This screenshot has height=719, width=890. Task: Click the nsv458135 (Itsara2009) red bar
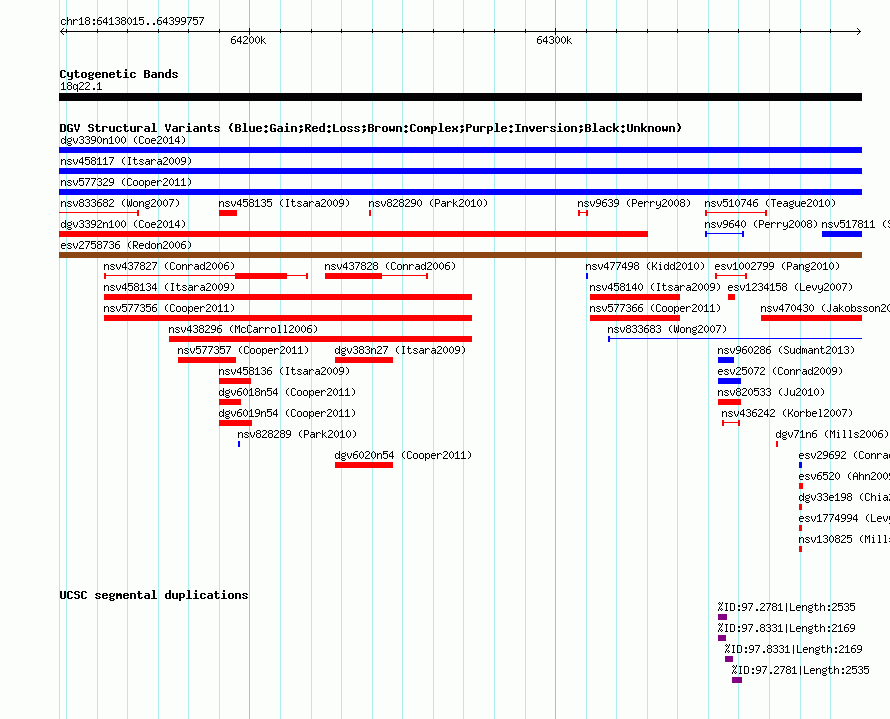[x=228, y=213]
